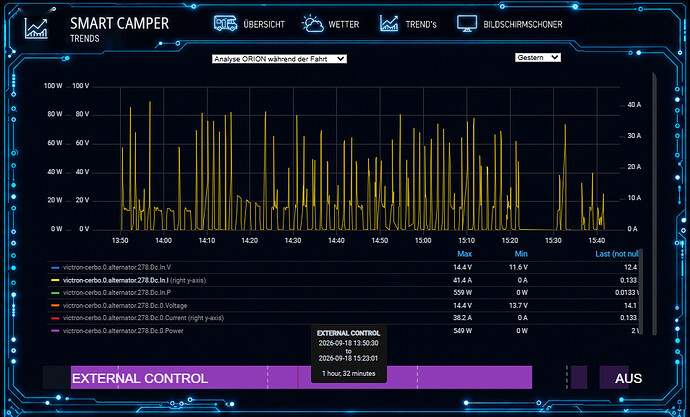The image size is (690, 417).
Task: Toggle the alternator.278.Dc.0.Voltage series
Action: coord(125,305)
